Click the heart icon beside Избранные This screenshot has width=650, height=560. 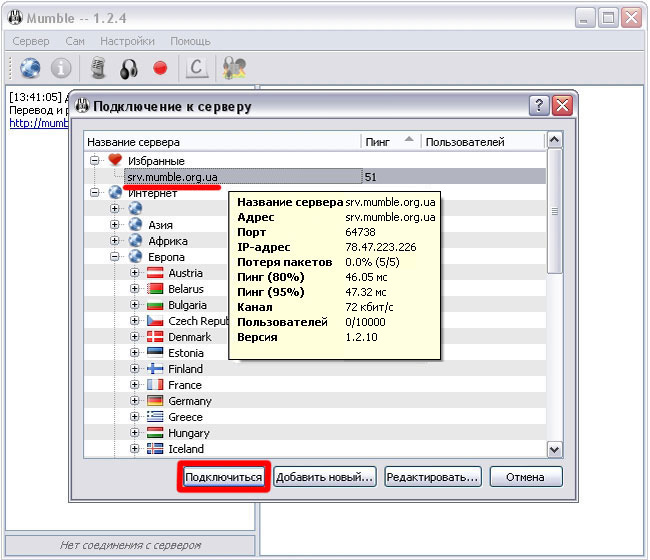[x=115, y=160]
